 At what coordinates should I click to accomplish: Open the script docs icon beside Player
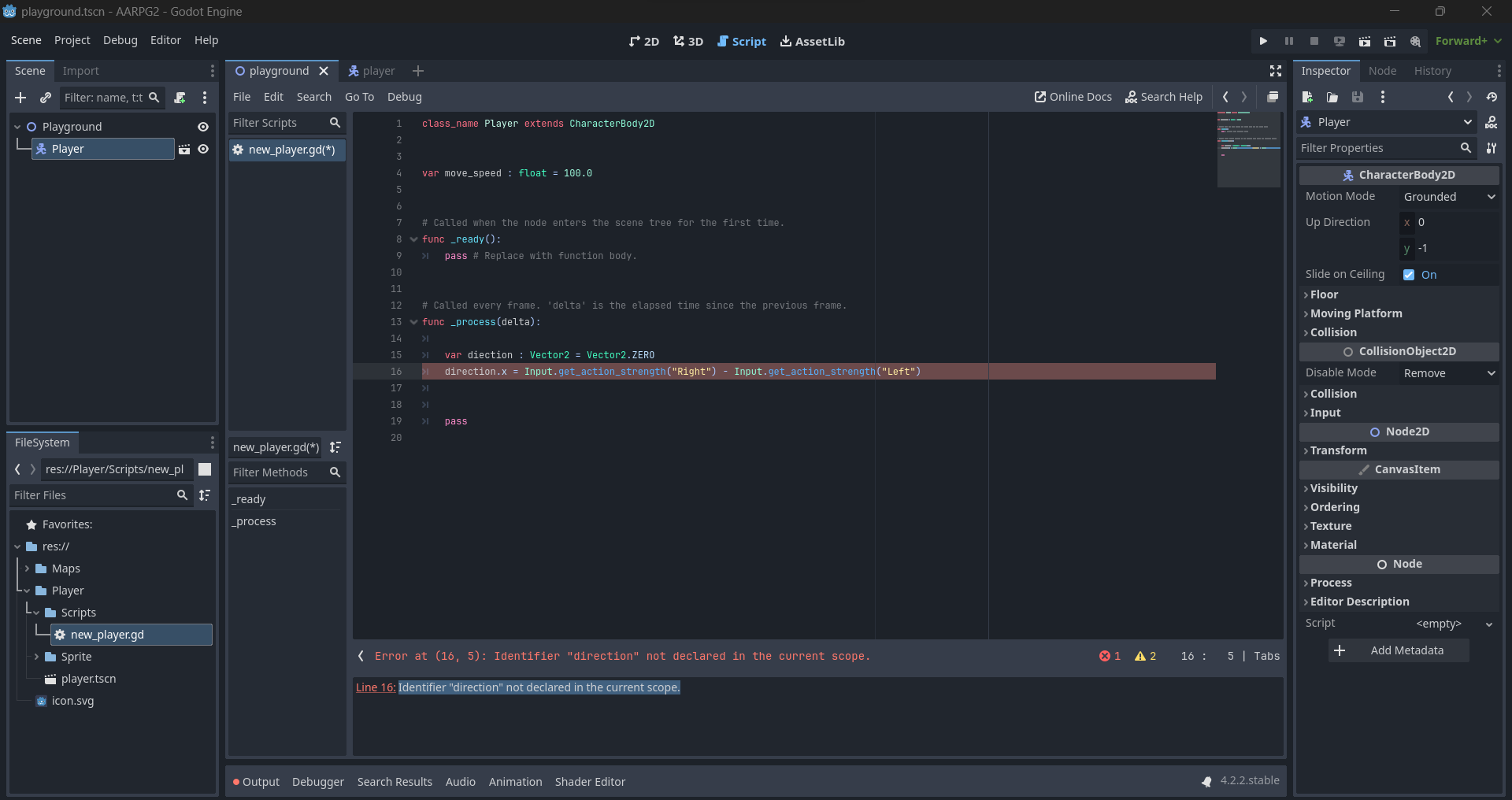click(x=1491, y=122)
